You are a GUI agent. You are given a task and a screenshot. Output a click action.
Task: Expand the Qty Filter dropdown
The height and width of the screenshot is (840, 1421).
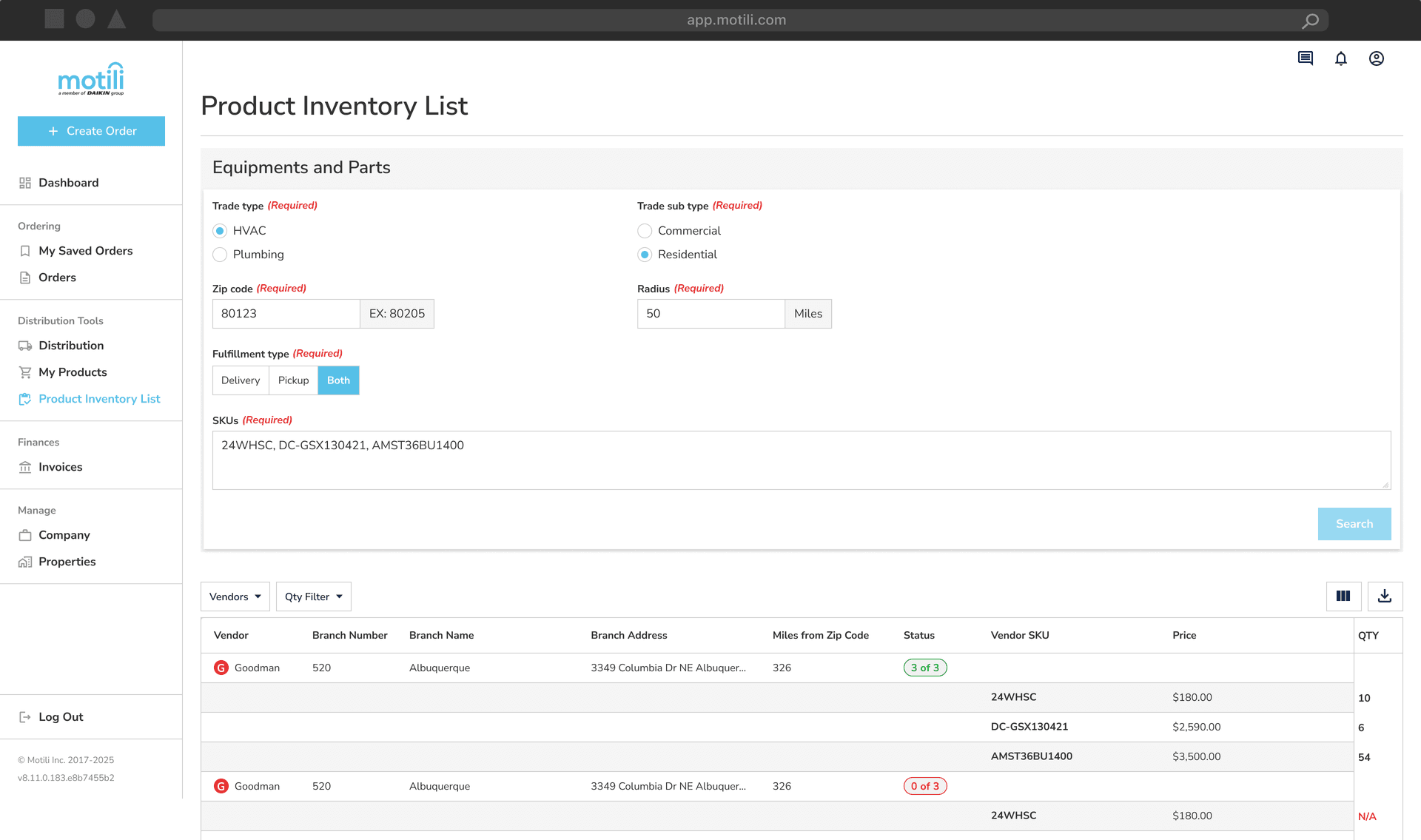pyautogui.click(x=313, y=596)
